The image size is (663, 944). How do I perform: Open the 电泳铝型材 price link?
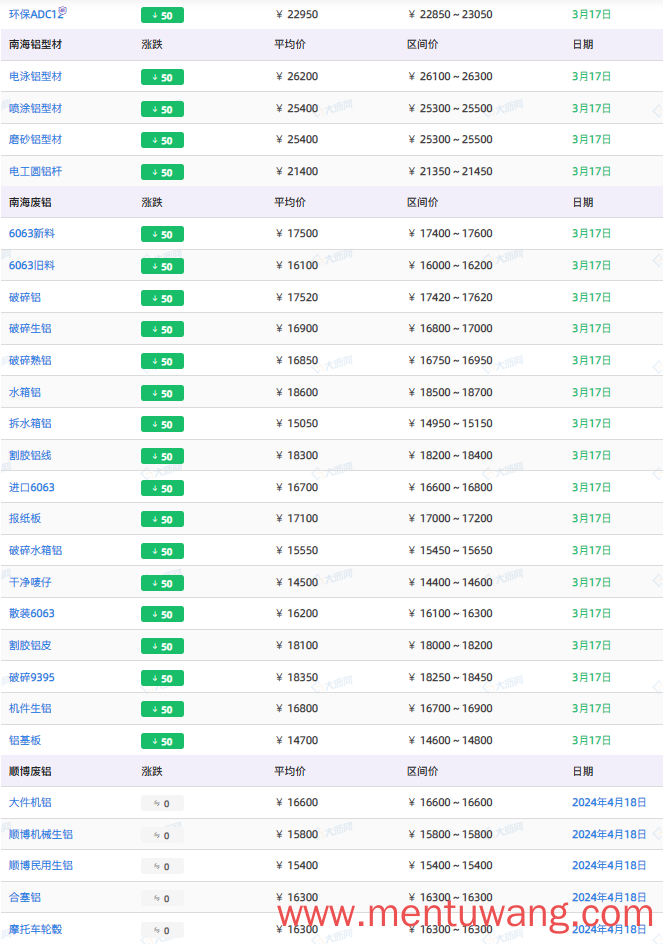point(36,76)
